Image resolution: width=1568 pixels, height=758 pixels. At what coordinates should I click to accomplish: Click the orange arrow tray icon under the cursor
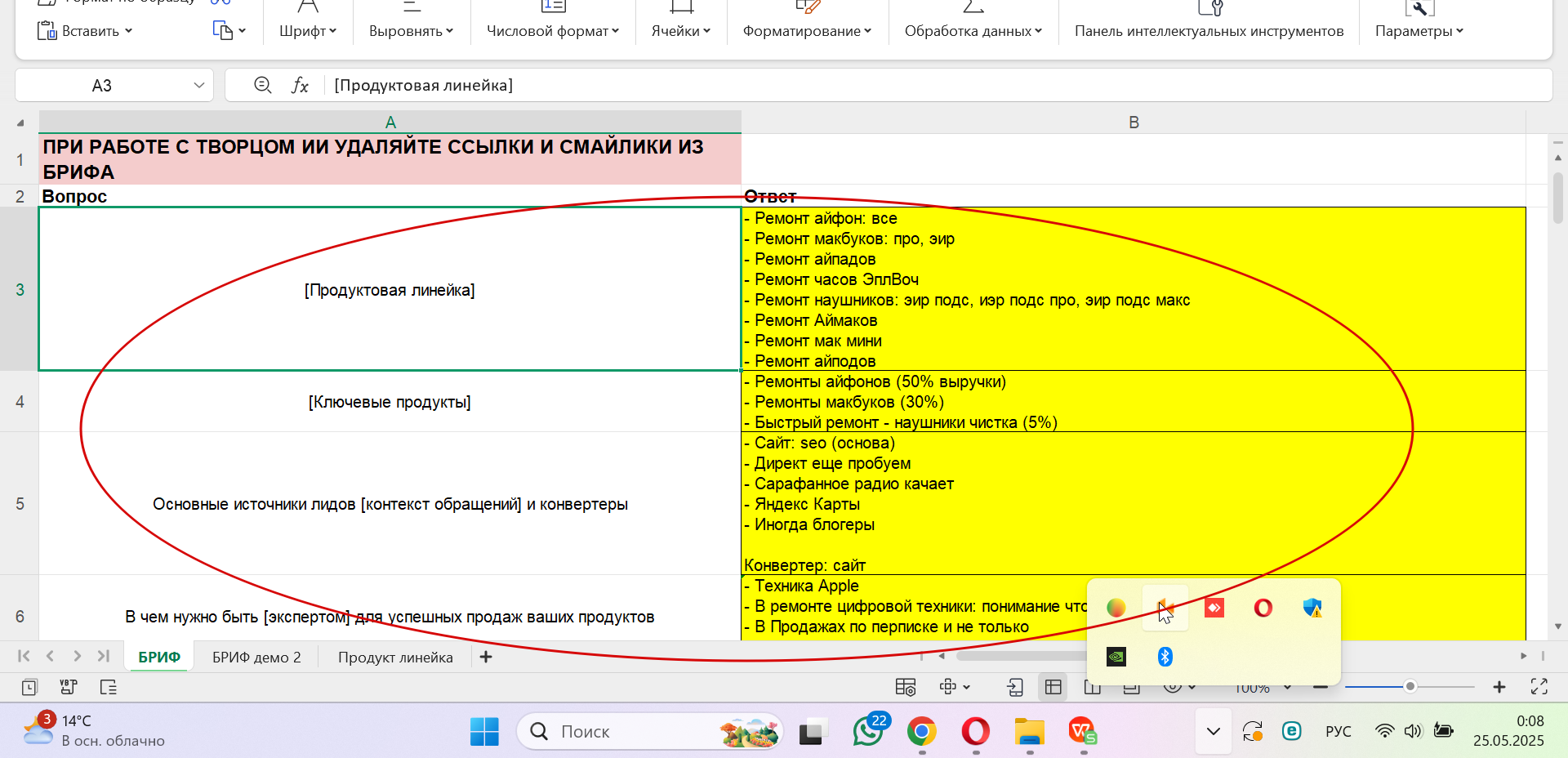[1165, 608]
